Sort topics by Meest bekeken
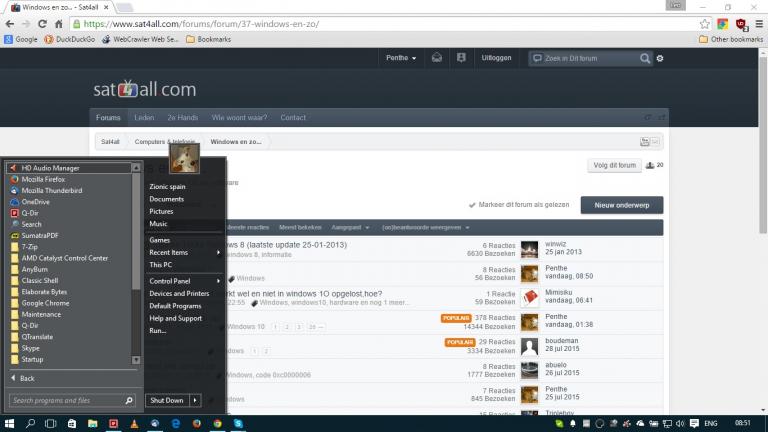The image size is (768, 432). pyautogui.click(x=300, y=227)
